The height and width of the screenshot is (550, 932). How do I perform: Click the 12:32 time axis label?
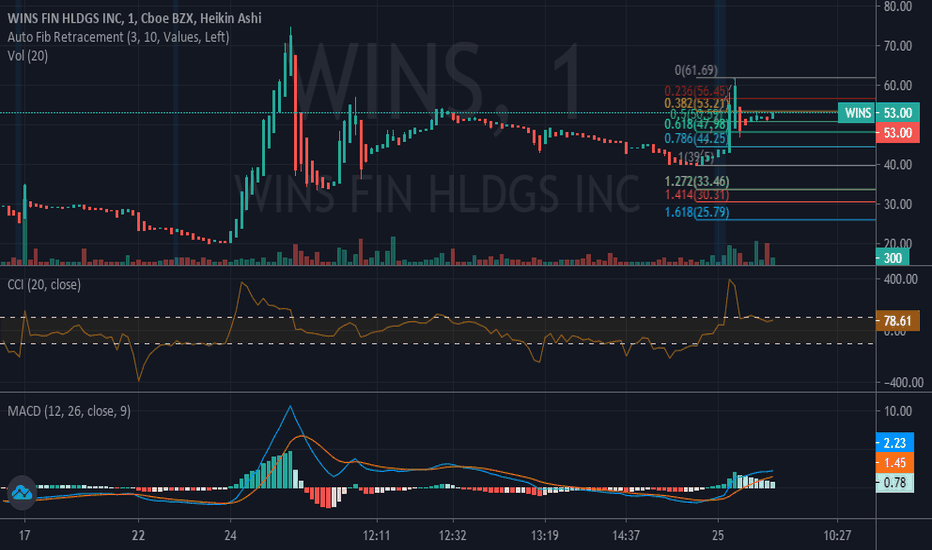point(452,536)
